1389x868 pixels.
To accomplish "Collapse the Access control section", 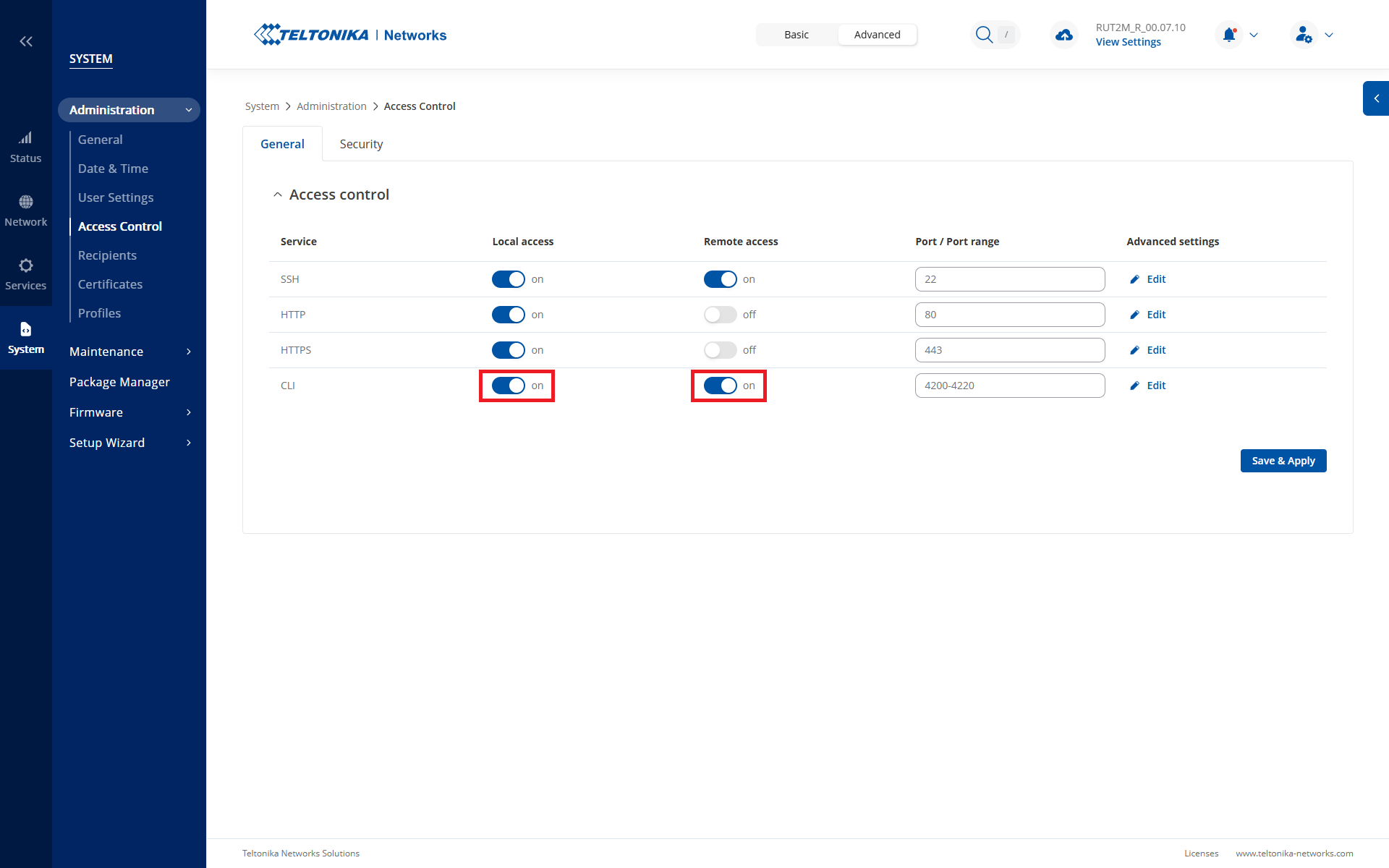I will [278, 195].
